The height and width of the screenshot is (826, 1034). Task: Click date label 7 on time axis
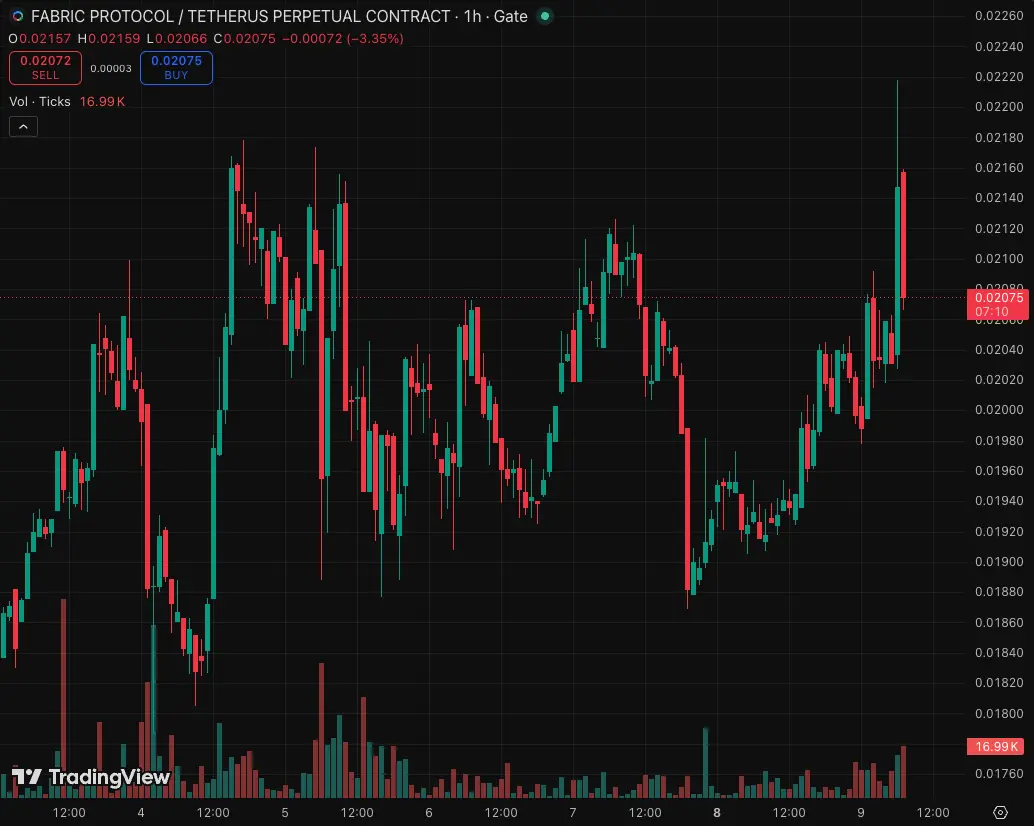572,813
